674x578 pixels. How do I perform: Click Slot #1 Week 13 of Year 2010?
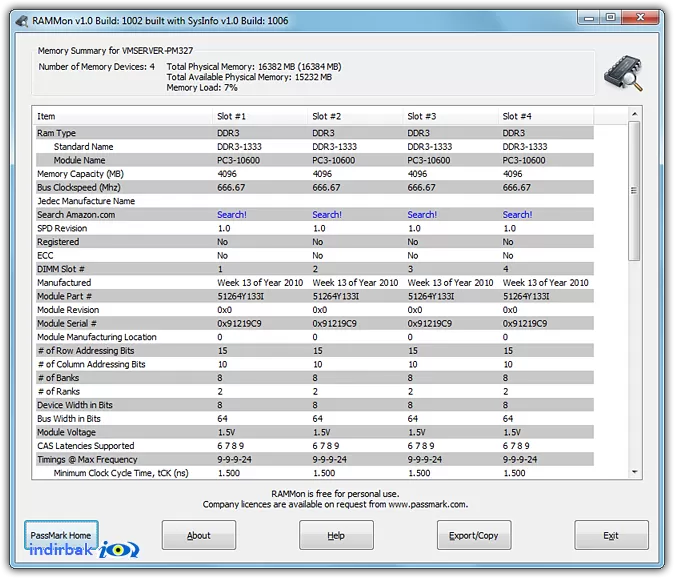(260, 282)
